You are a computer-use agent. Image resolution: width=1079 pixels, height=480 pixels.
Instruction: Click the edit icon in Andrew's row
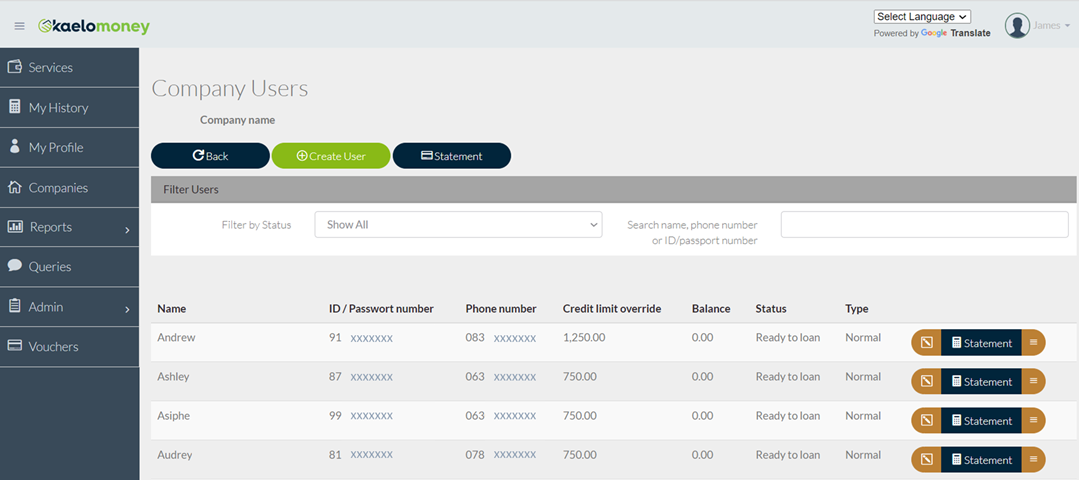tap(926, 343)
